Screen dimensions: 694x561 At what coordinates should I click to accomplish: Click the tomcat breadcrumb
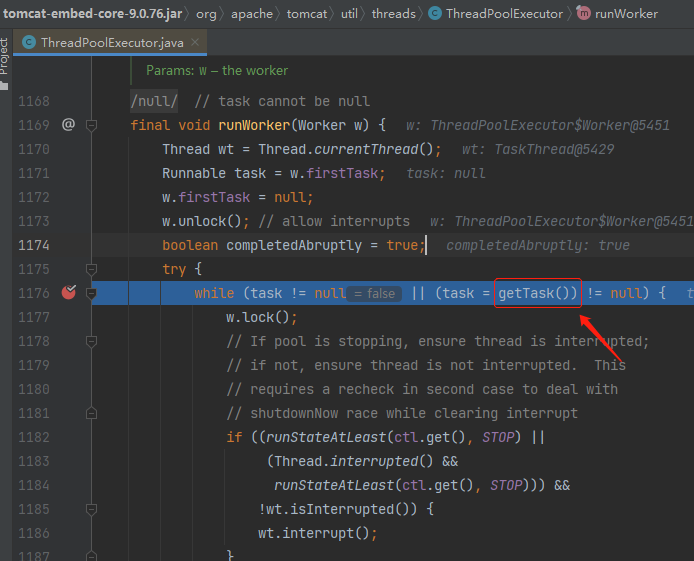[x=307, y=14]
